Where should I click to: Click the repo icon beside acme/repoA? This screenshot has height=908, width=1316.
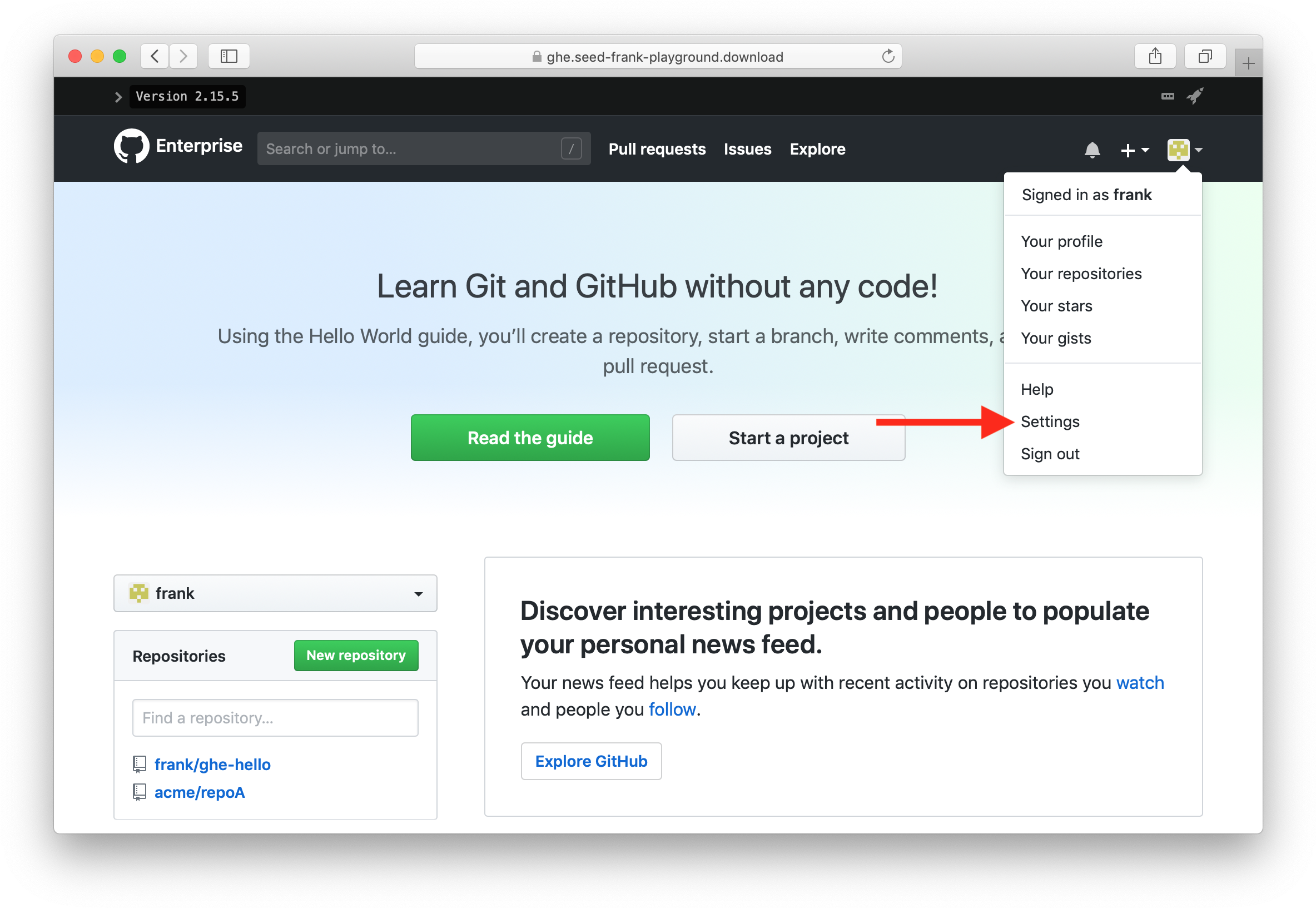tap(140, 792)
